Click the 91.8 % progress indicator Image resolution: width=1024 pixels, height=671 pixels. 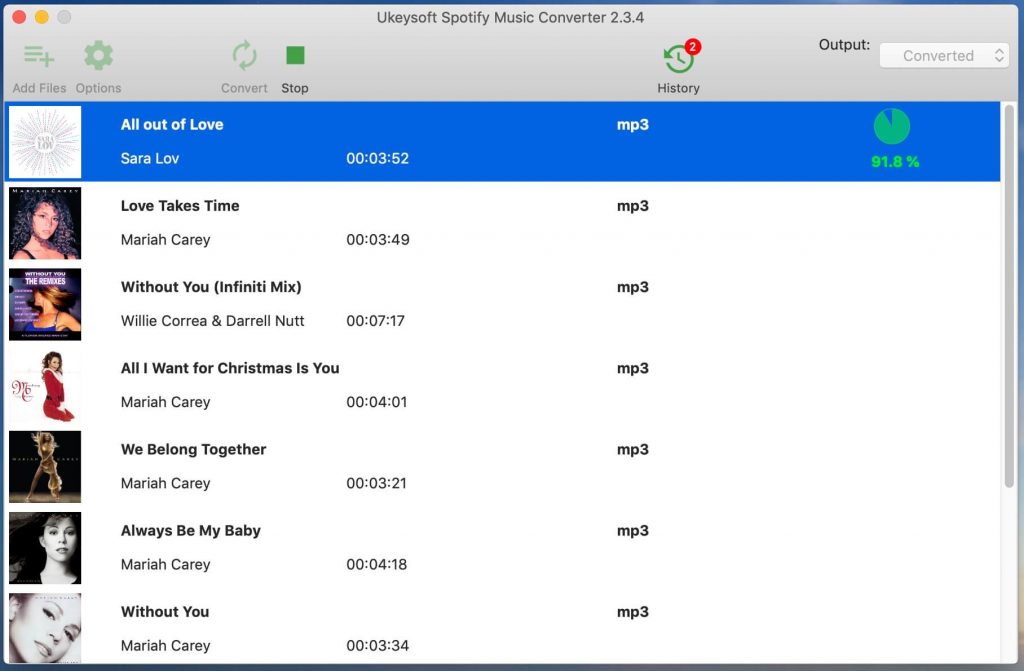tap(893, 162)
